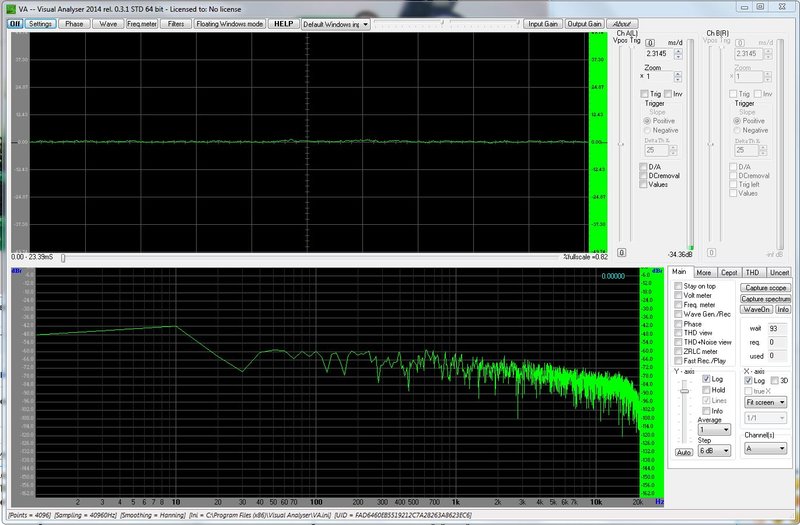This screenshot has width=800, height=525.
Task: Expand the Average dropdown
Action: [x=712, y=429]
